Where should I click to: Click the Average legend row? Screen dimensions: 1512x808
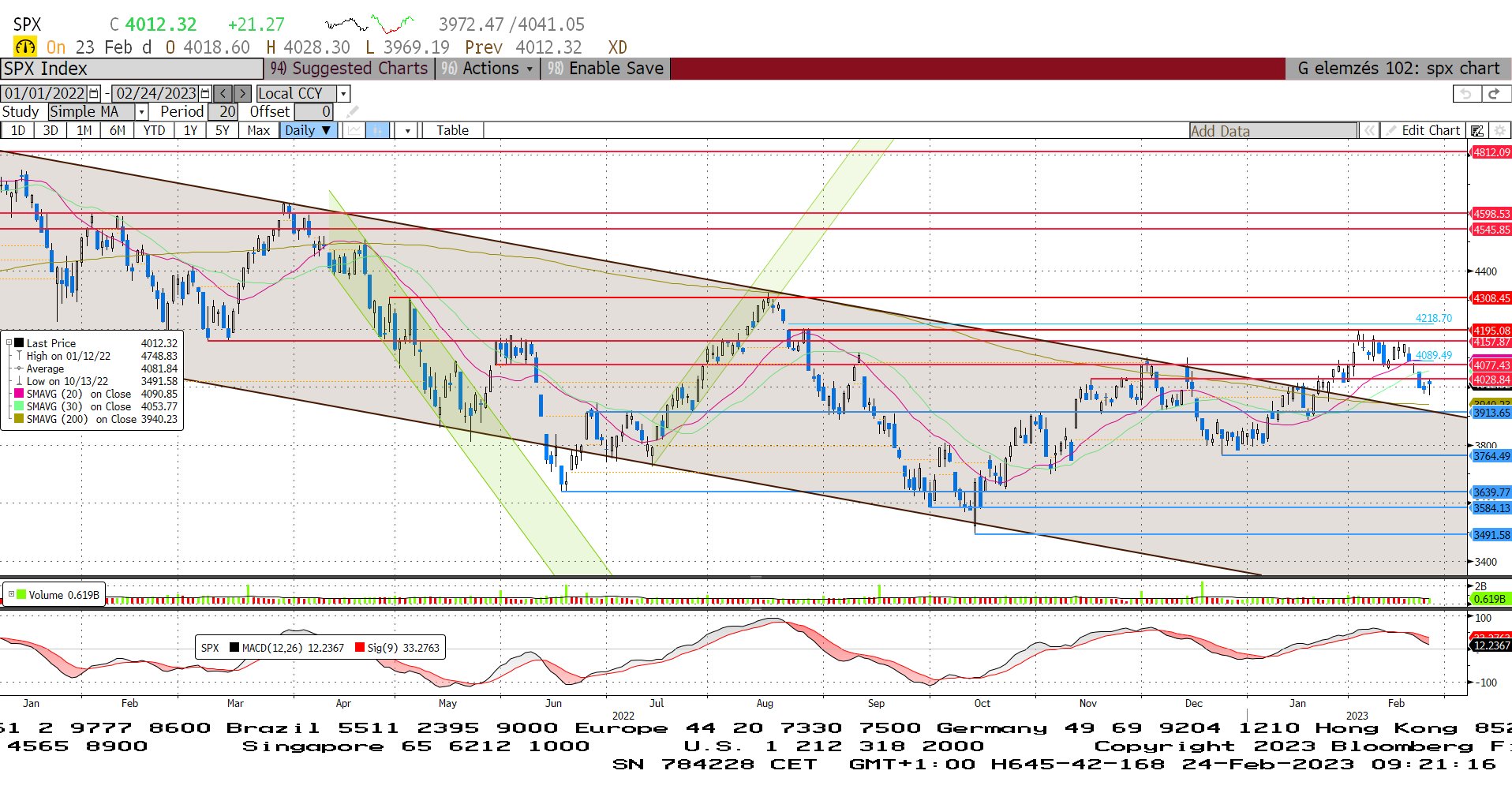coord(96,368)
